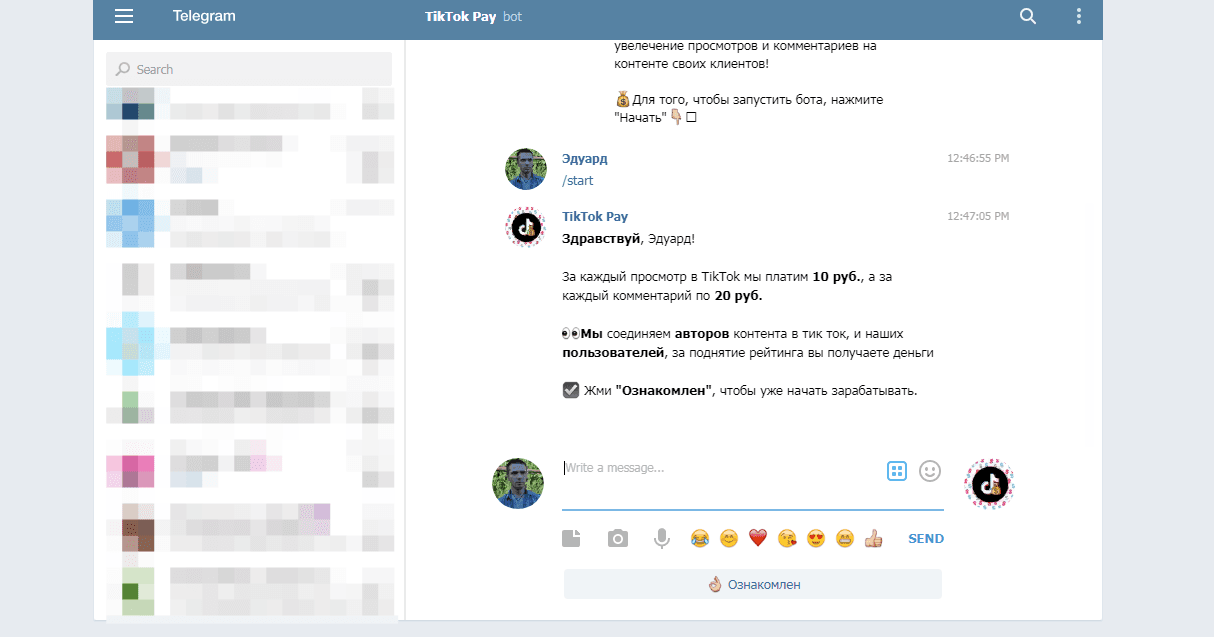Click the Эдуард sender name link
The image size is (1214, 637).
pyautogui.click(x=584, y=159)
